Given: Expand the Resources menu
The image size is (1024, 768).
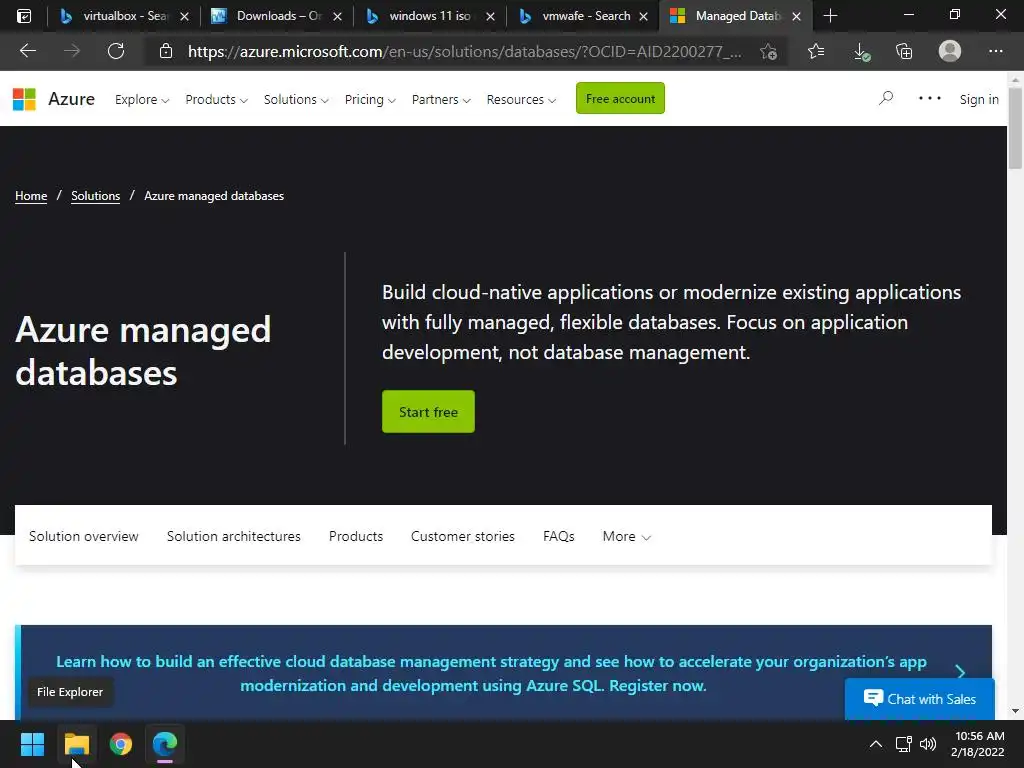Looking at the screenshot, I should tap(521, 99).
